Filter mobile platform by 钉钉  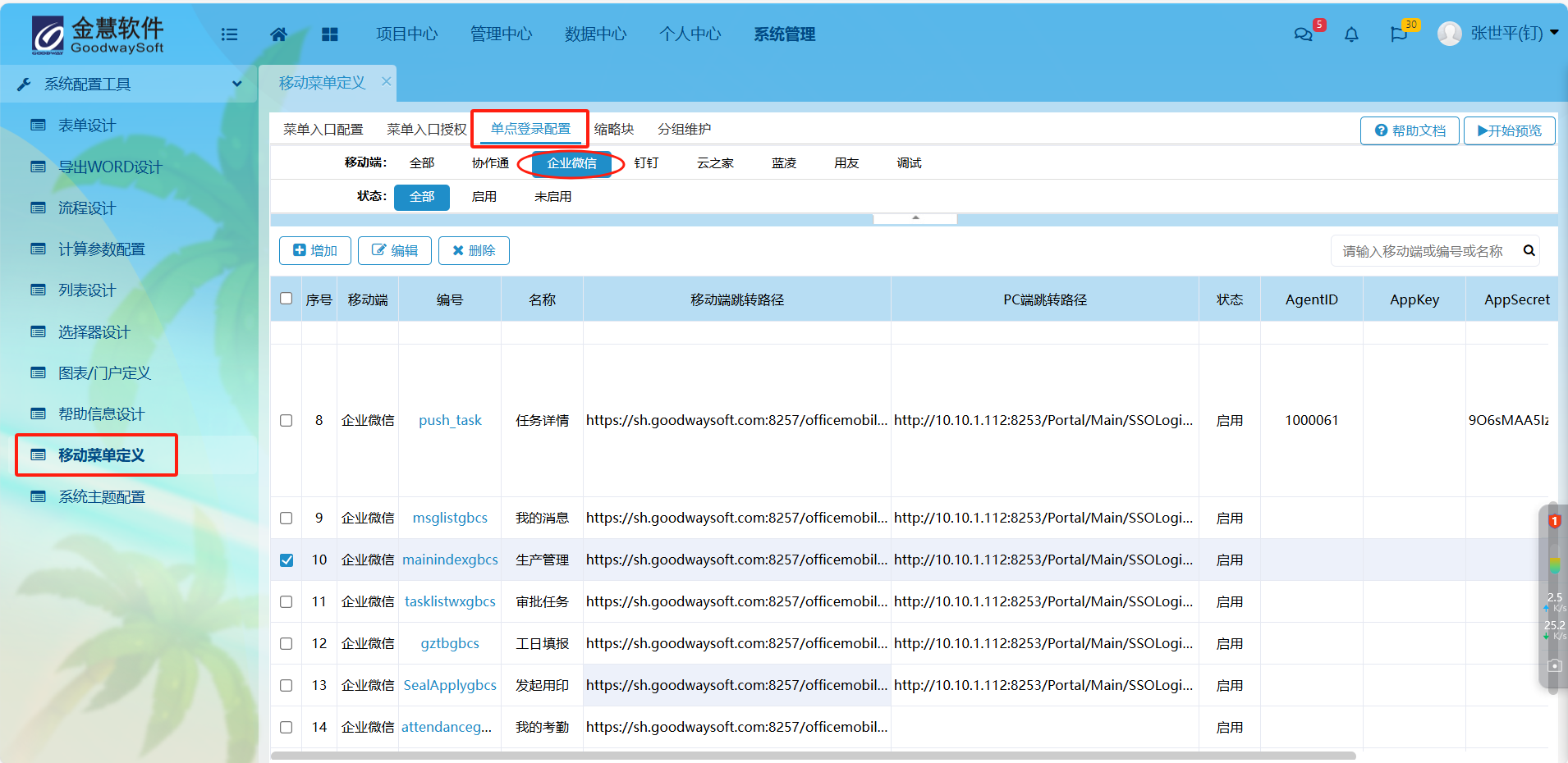[646, 163]
